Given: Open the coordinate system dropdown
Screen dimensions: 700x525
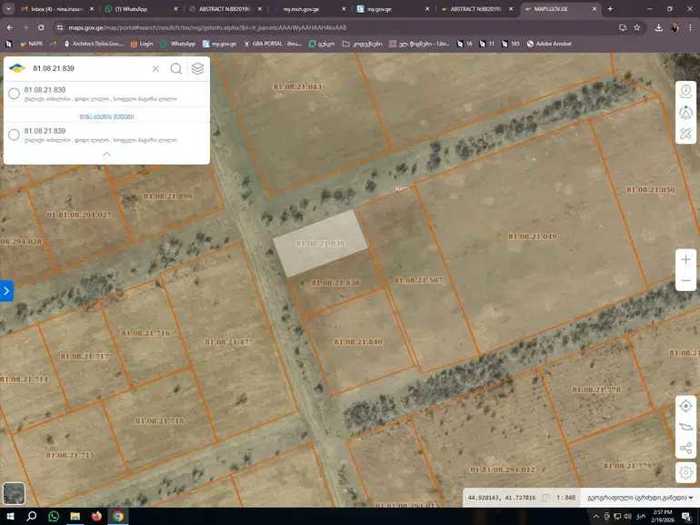Looking at the screenshot, I should click(637, 497).
